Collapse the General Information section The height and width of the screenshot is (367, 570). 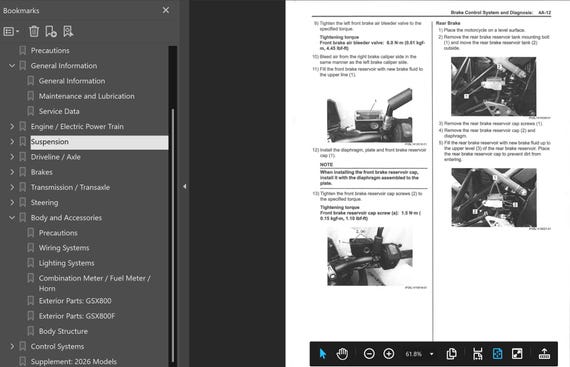point(12,66)
